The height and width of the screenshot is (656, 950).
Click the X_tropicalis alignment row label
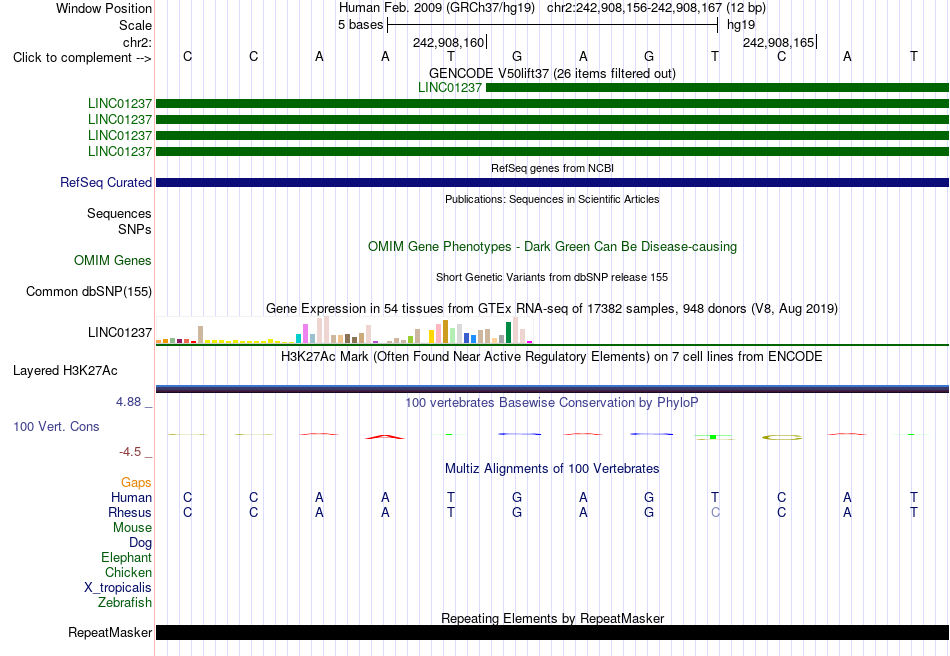click(118, 588)
